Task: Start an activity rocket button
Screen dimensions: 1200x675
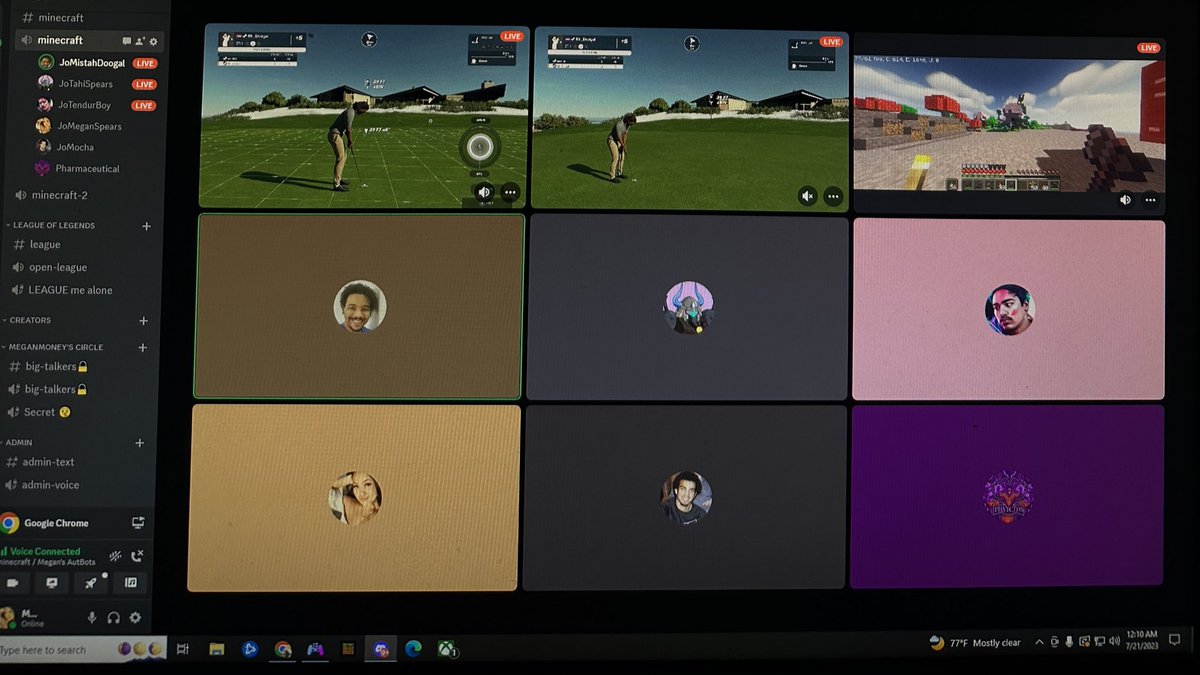Action: click(x=91, y=583)
